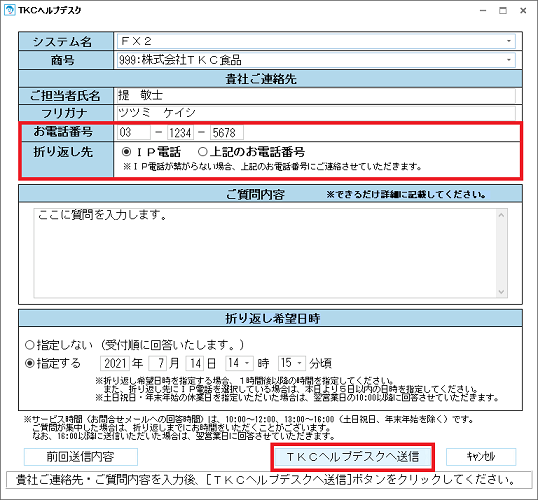The image size is (538, 500).
Task: Click the 折り返し希望日時 section header
Action: pos(270,318)
